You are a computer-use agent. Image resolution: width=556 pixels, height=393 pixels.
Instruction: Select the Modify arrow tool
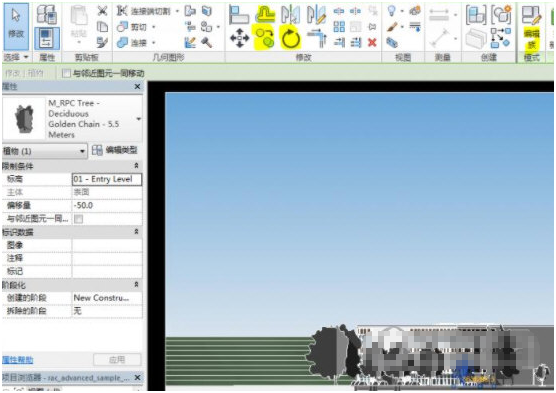coord(16,26)
